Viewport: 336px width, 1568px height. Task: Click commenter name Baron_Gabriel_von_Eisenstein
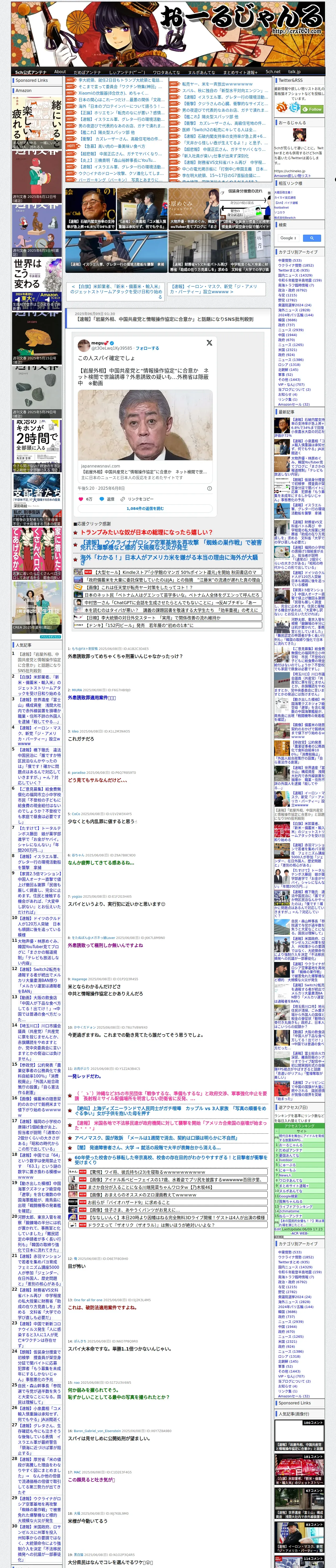(97, 1431)
